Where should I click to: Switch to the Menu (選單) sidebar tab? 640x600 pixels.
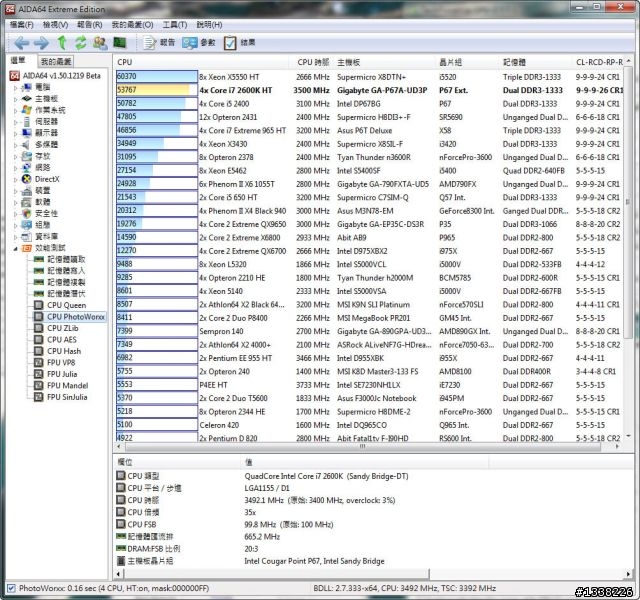(18, 60)
